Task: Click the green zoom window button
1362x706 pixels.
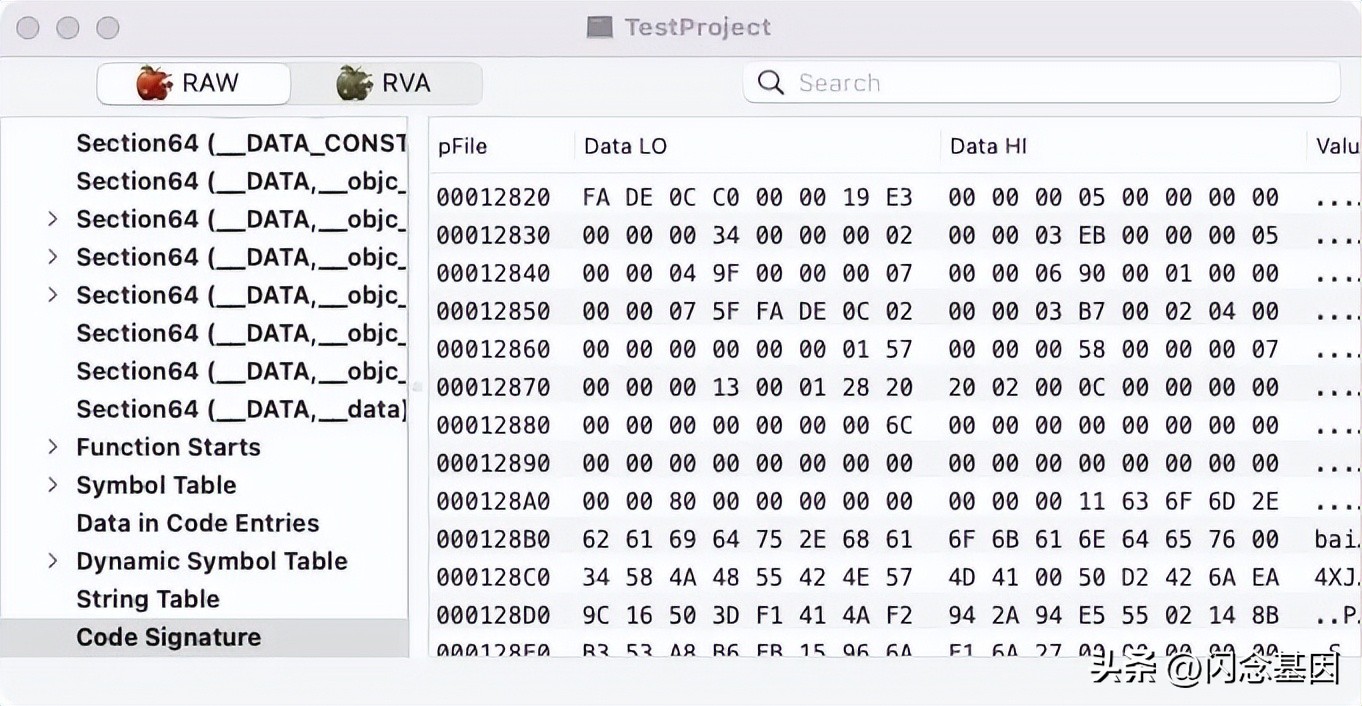Action: 108,28
